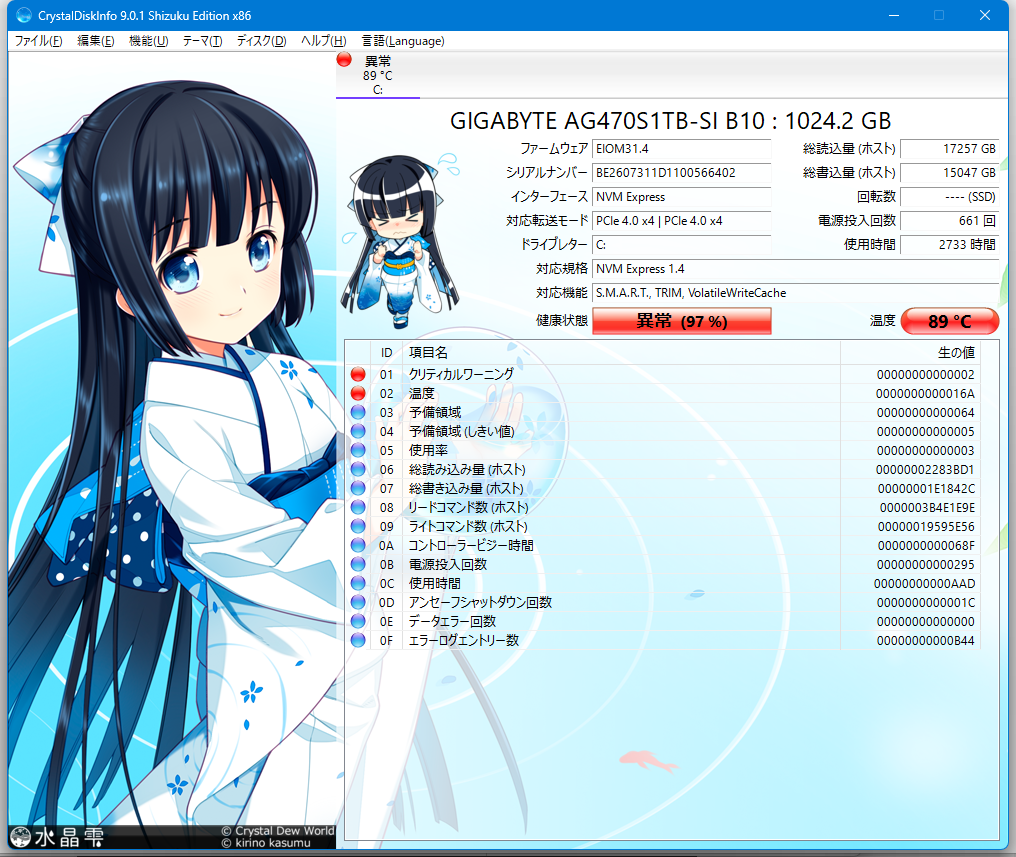Click the chibi Shizuku character image
The width and height of the screenshot is (1016, 857).
pos(398,241)
